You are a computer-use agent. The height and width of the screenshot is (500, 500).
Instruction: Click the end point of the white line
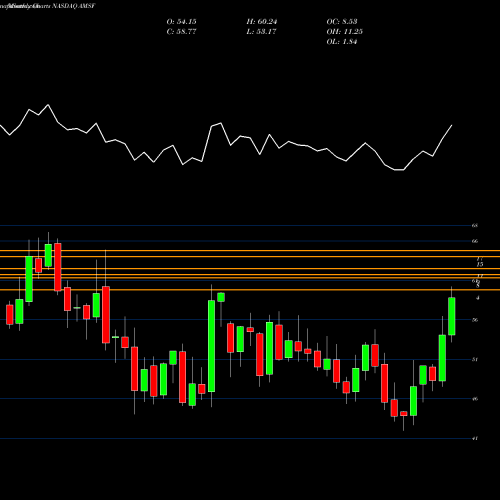(x=452, y=126)
